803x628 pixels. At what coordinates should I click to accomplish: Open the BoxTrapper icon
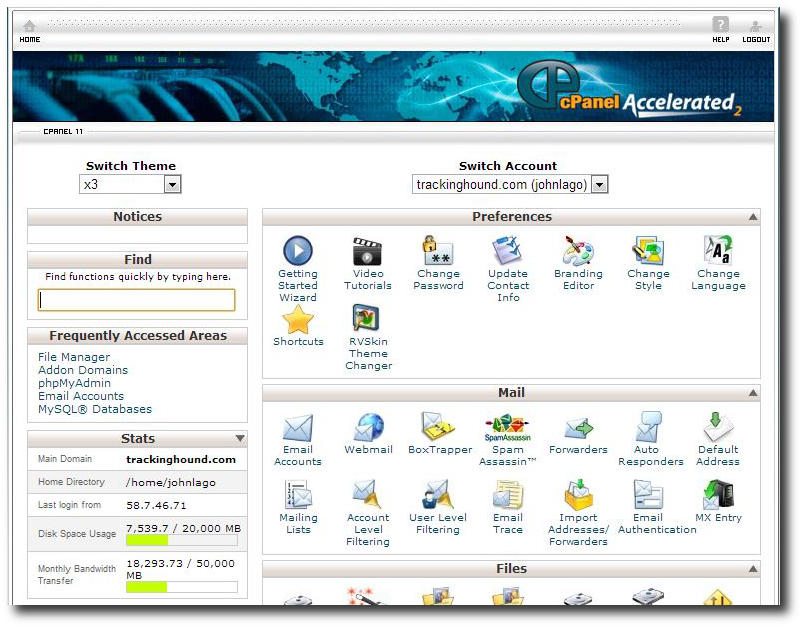(439, 428)
